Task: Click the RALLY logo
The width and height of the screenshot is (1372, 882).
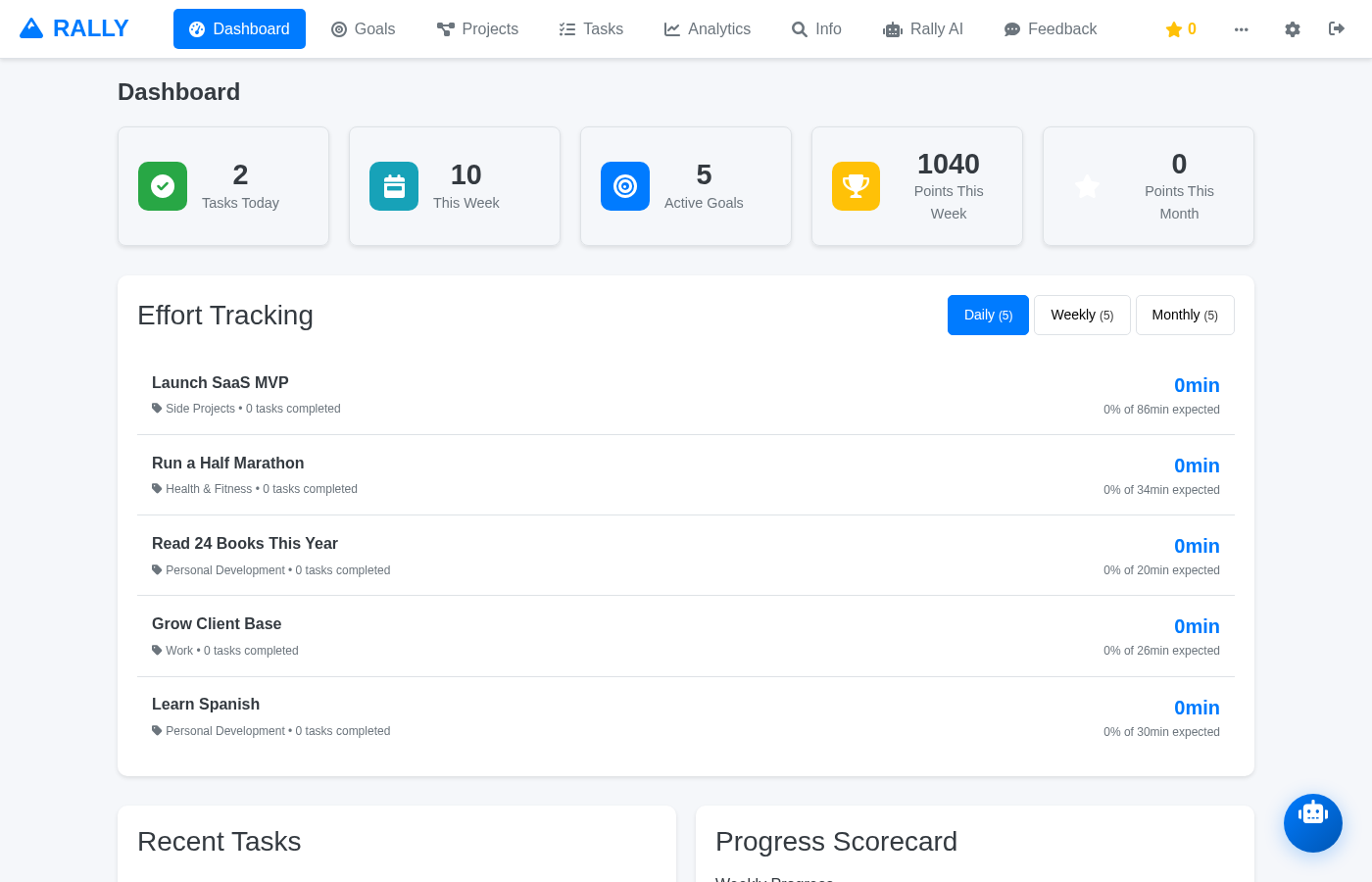Action: pos(73,28)
